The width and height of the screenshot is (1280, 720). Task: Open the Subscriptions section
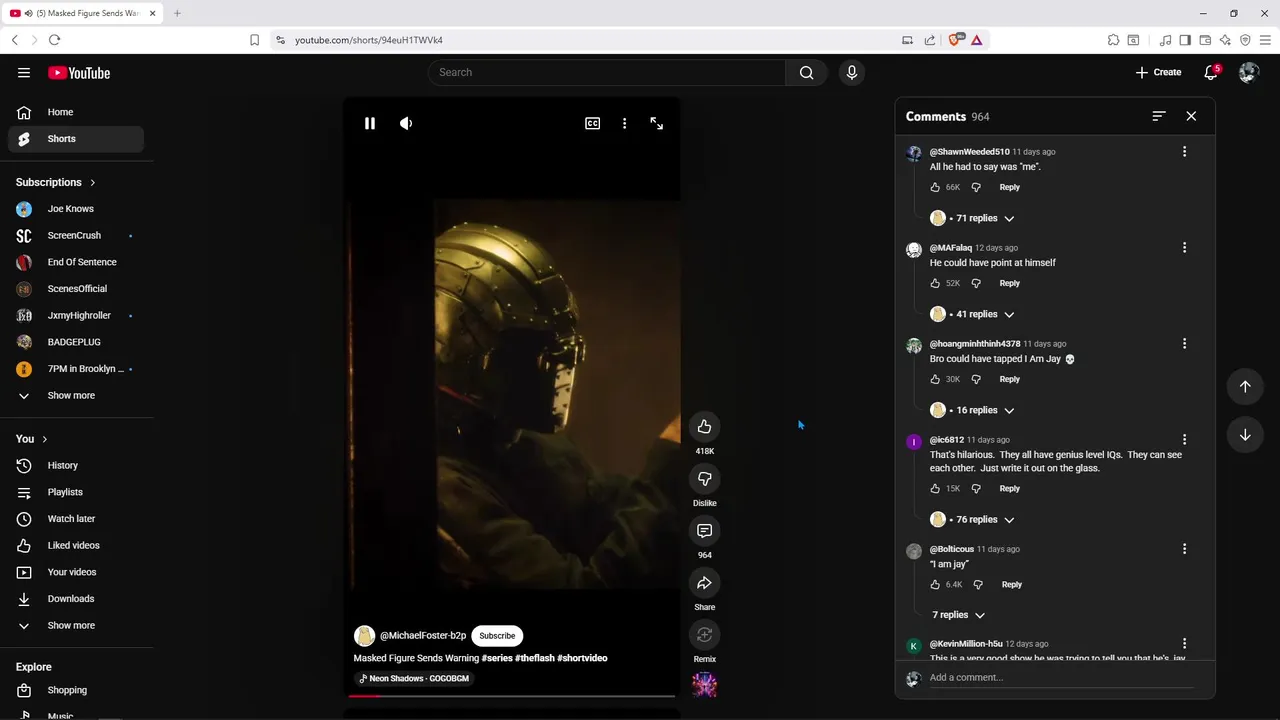pos(56,183)
